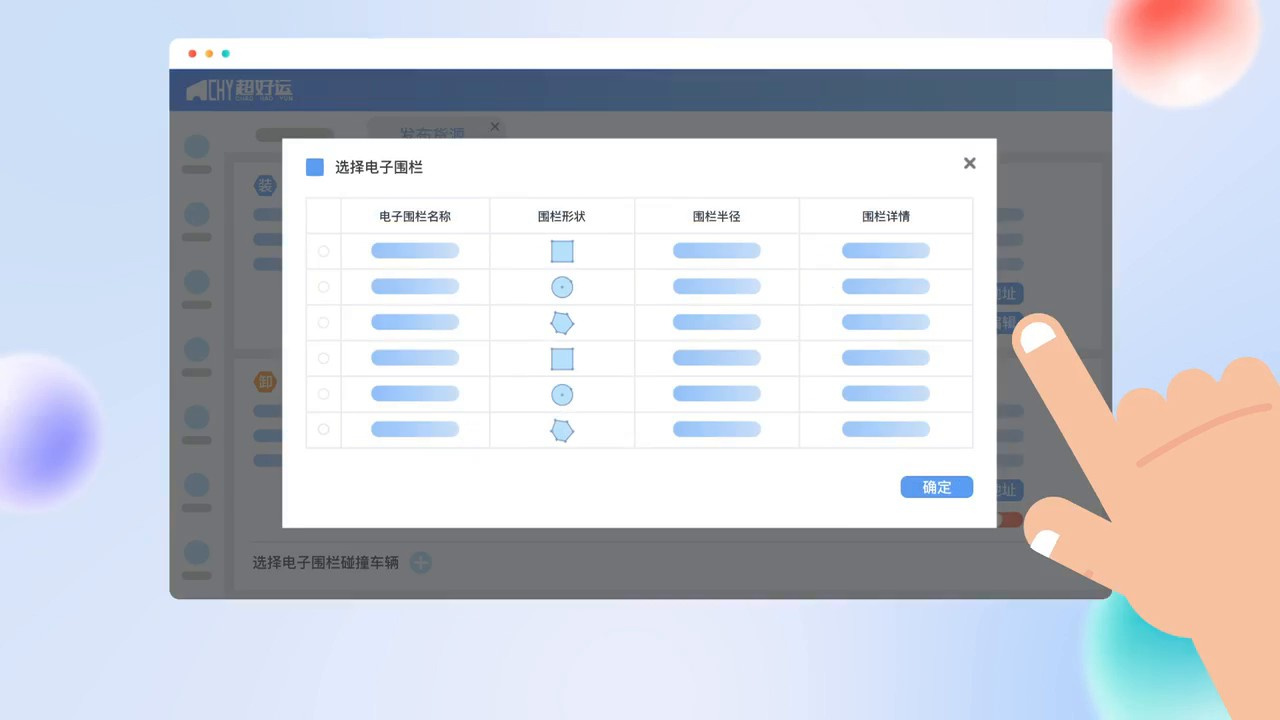Click the pentagon fence shape icon in sixth row
Viewport: 1280px width, 720px height.
562,431
